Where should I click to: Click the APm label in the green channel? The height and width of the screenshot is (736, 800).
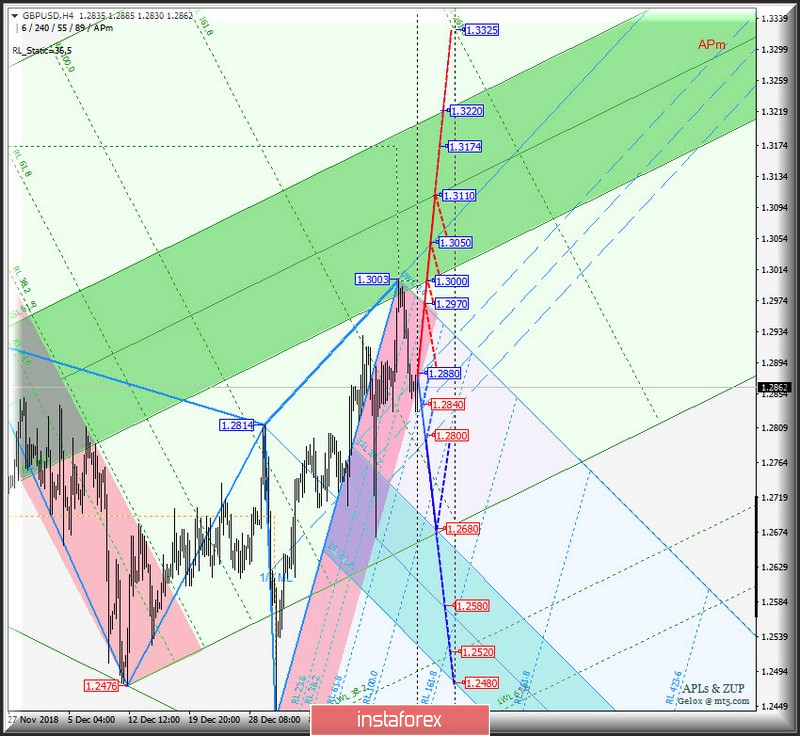click(711, 45)
